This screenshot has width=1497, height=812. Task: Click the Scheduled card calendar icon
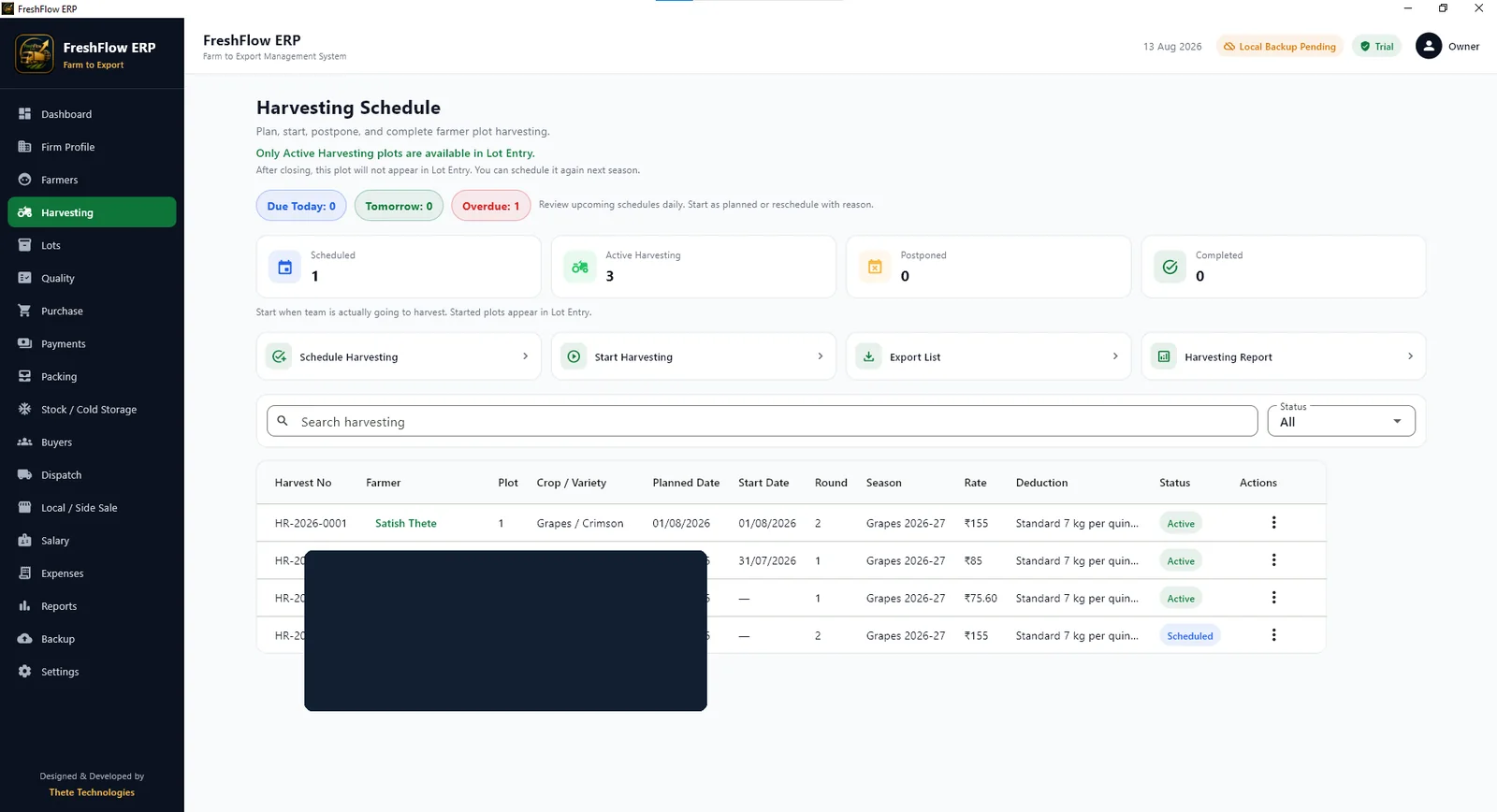[285, 267]
